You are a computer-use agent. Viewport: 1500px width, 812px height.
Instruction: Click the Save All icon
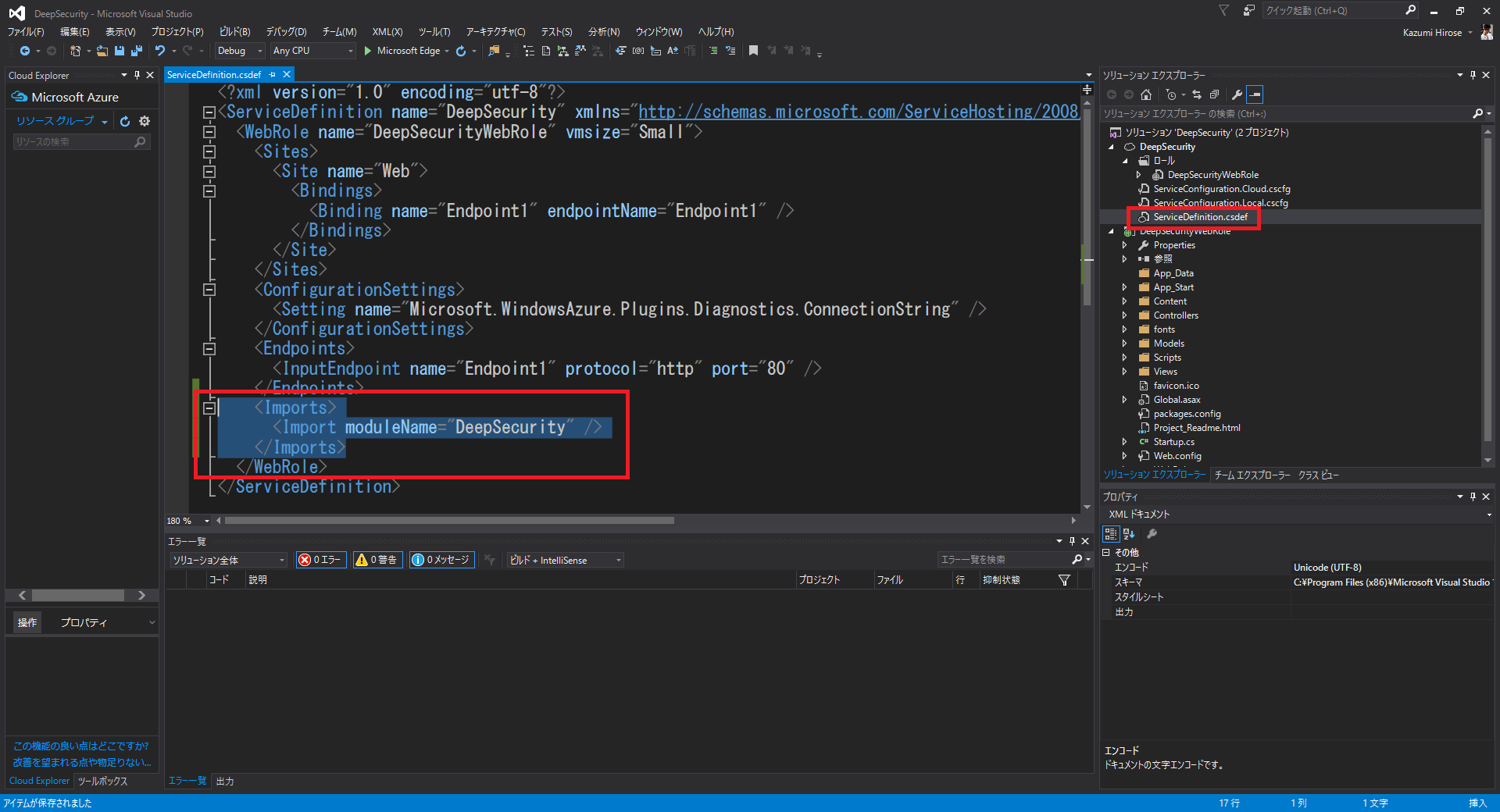(x=137, y=51)
